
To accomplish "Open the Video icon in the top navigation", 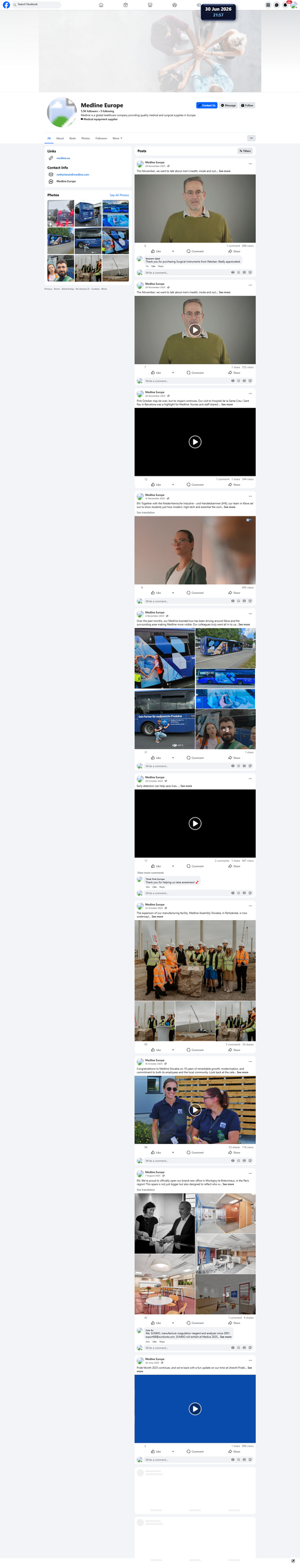I will coord(125,5).
